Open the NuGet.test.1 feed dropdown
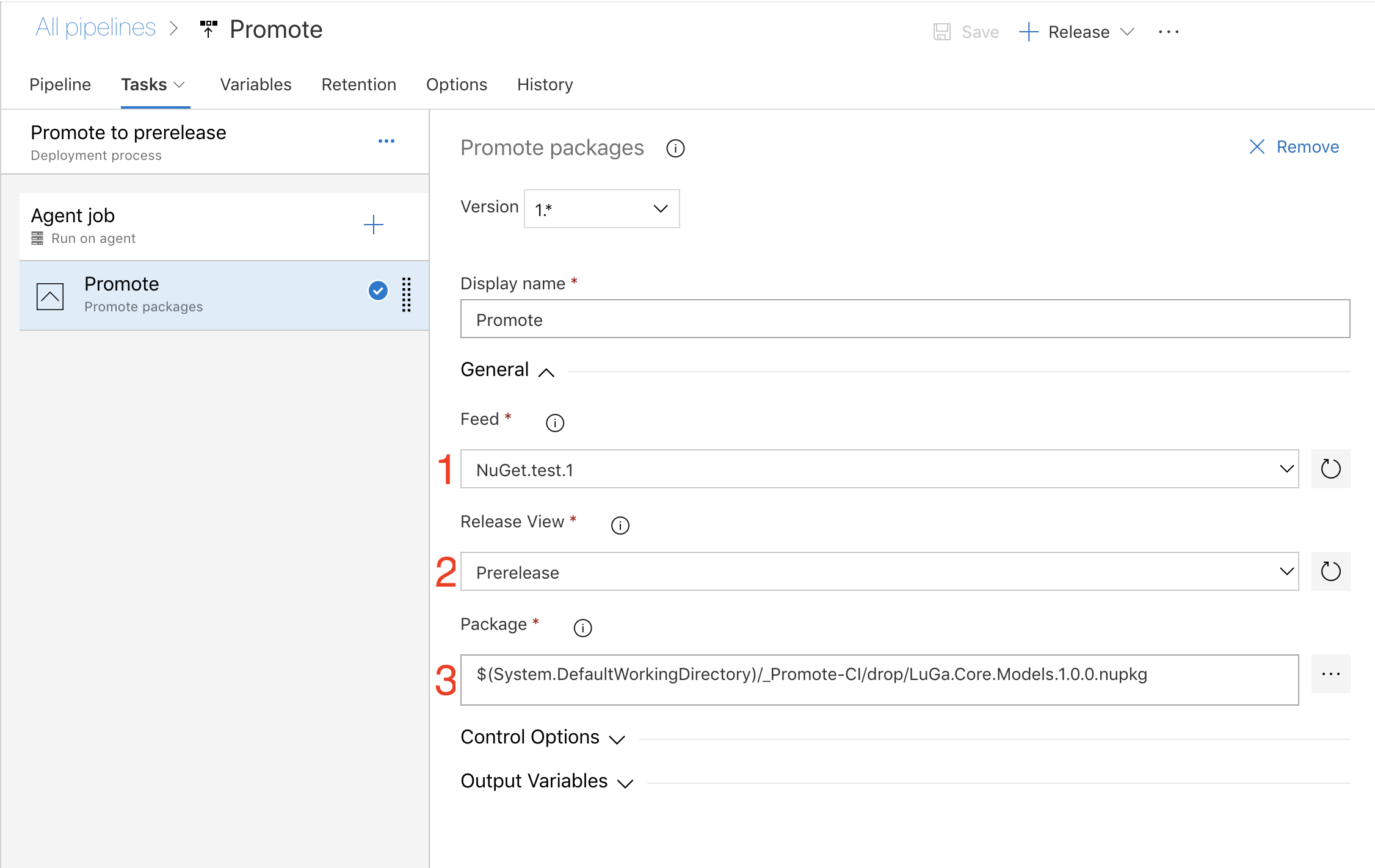The image size is (1375, 868). tap(879, 469)
